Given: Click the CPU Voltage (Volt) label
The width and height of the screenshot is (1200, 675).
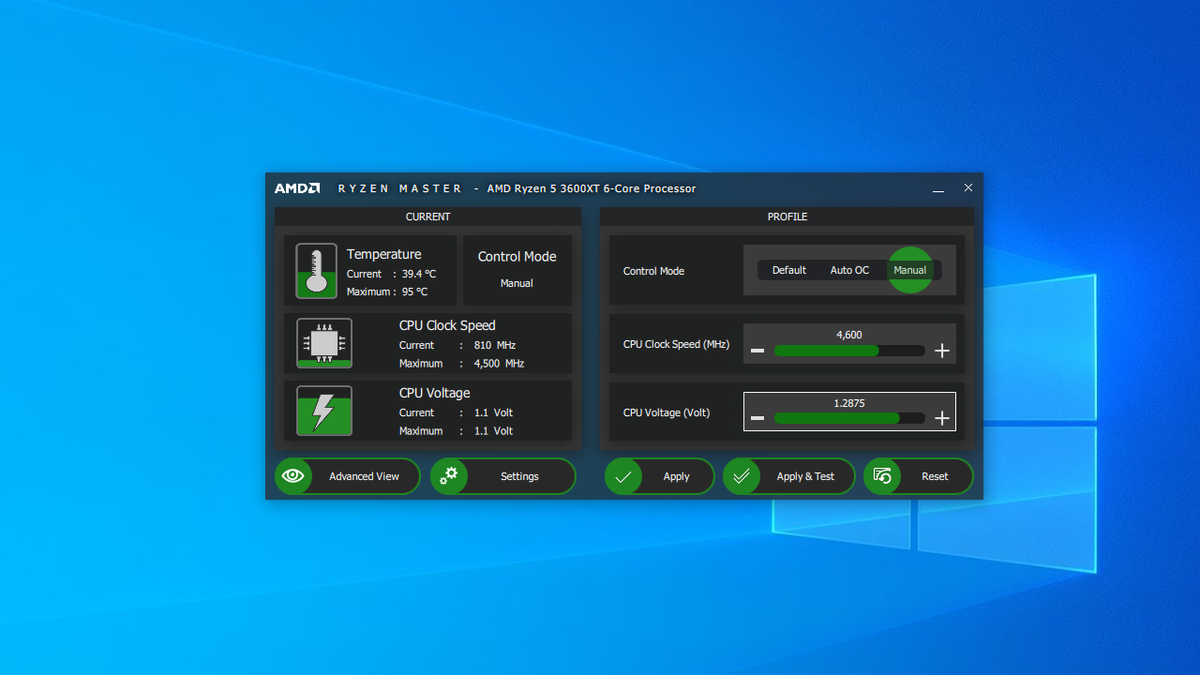Looking at the screenshot, I should click(x=666, y=412).
